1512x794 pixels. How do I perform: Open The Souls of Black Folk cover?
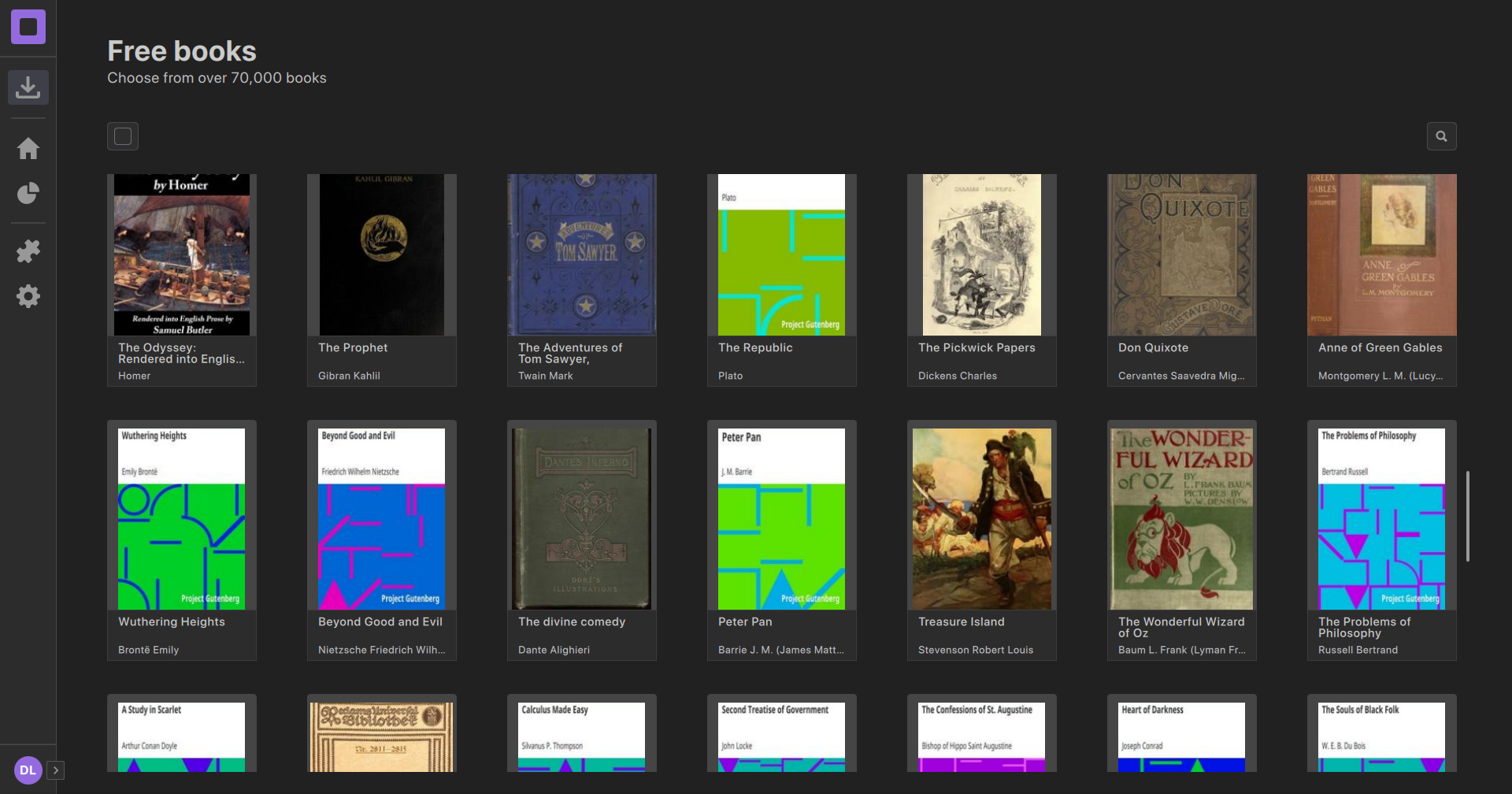pyautogui.click(x=1382, y=736)
